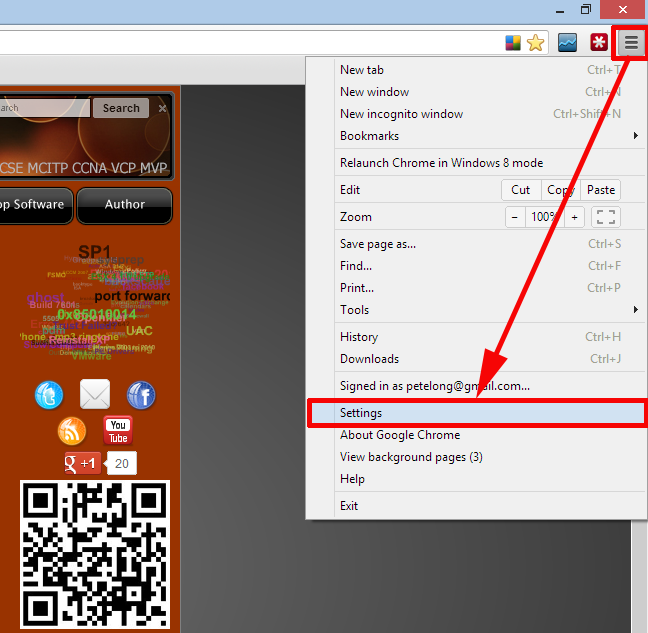Restore down the Chrome window
Screen dimensions: 648x633
[586, 9]
